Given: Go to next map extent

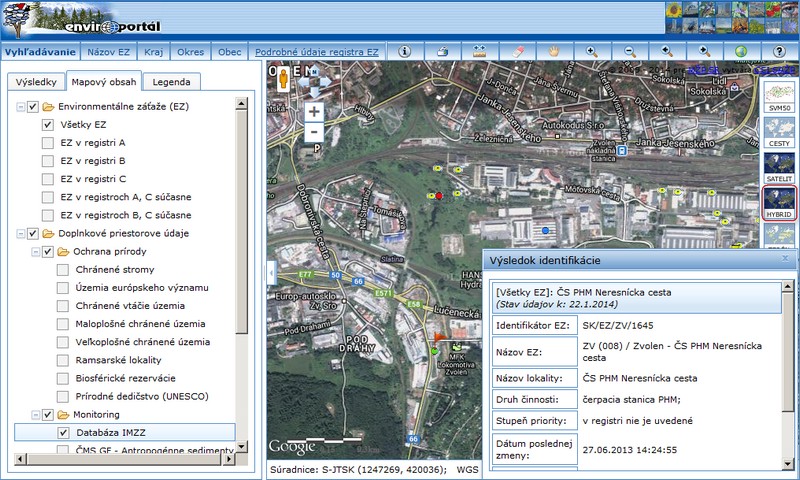Looking at the screenshot, I should click(704, 52).
